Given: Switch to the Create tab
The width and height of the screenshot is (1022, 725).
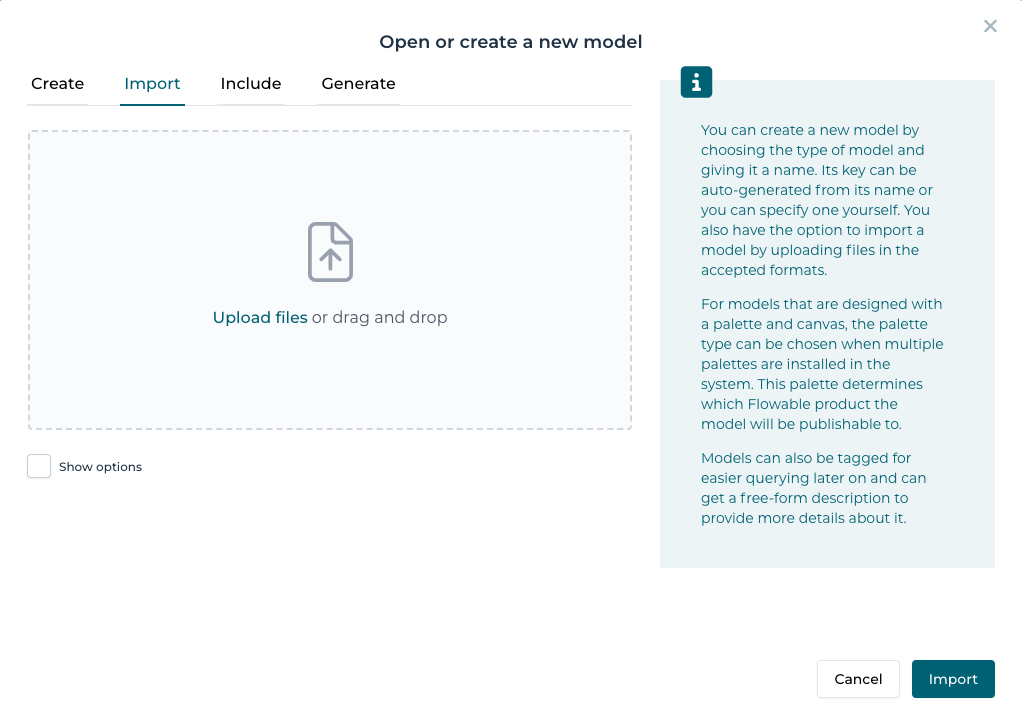Looking at the screenshot, I should 57,84.
